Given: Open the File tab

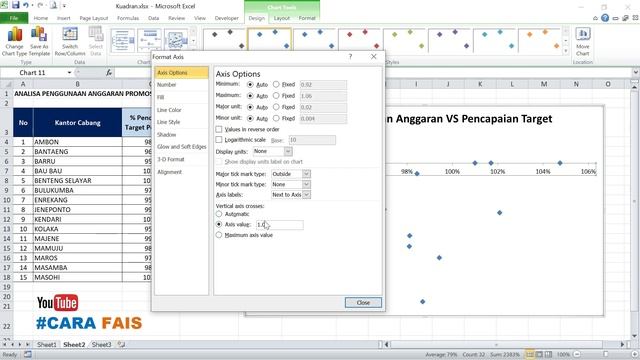Looking at the screenshot, I should pos(14,18).
